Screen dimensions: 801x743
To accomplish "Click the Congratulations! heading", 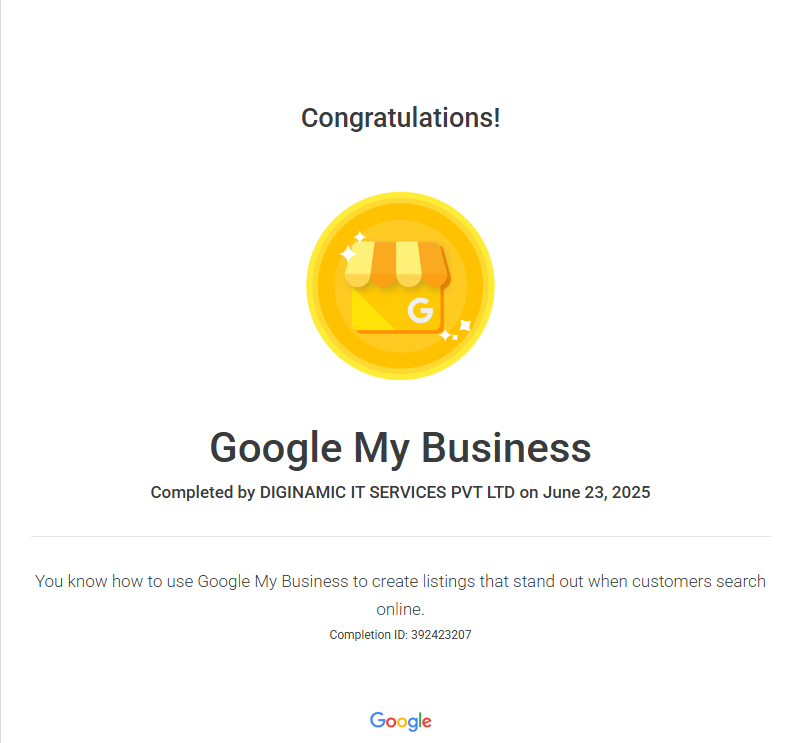I will [400, 118].
